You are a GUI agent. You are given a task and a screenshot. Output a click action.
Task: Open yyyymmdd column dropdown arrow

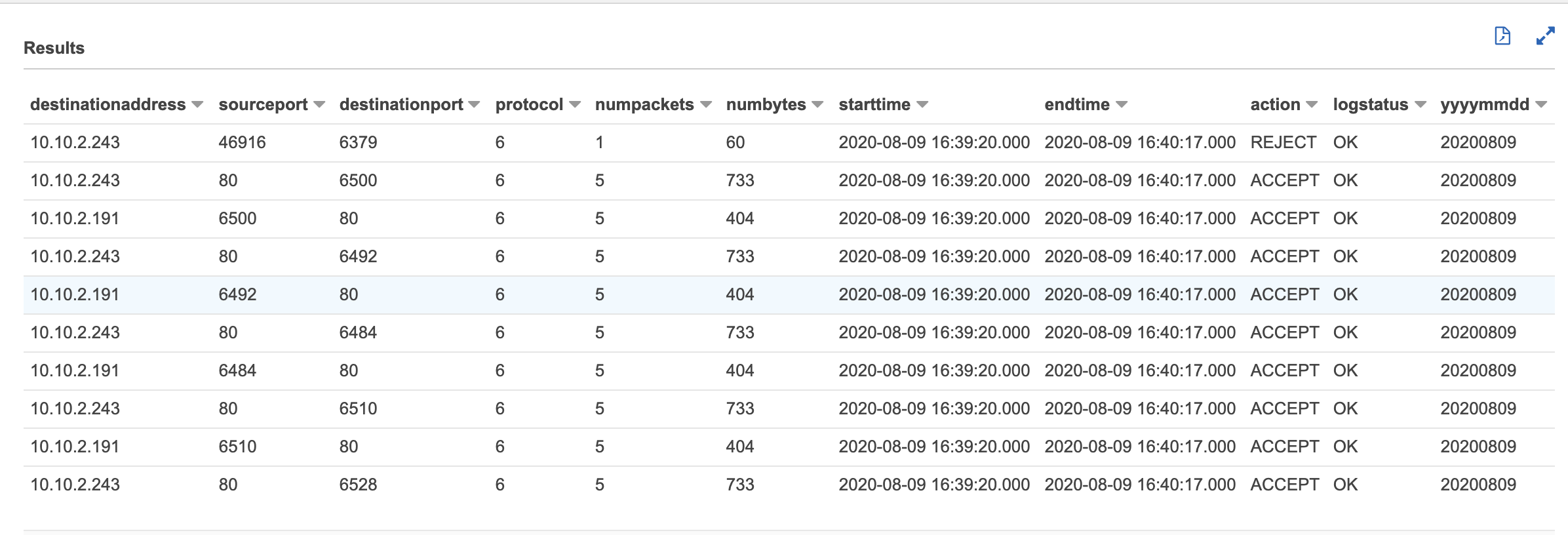(x=1541, y=105)
